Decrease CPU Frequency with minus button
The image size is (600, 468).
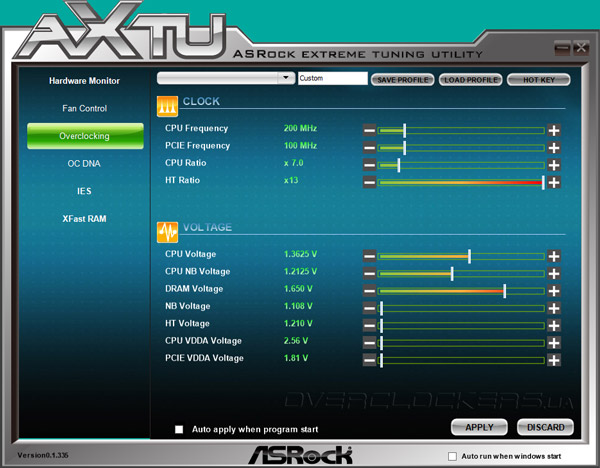point(369,130)
